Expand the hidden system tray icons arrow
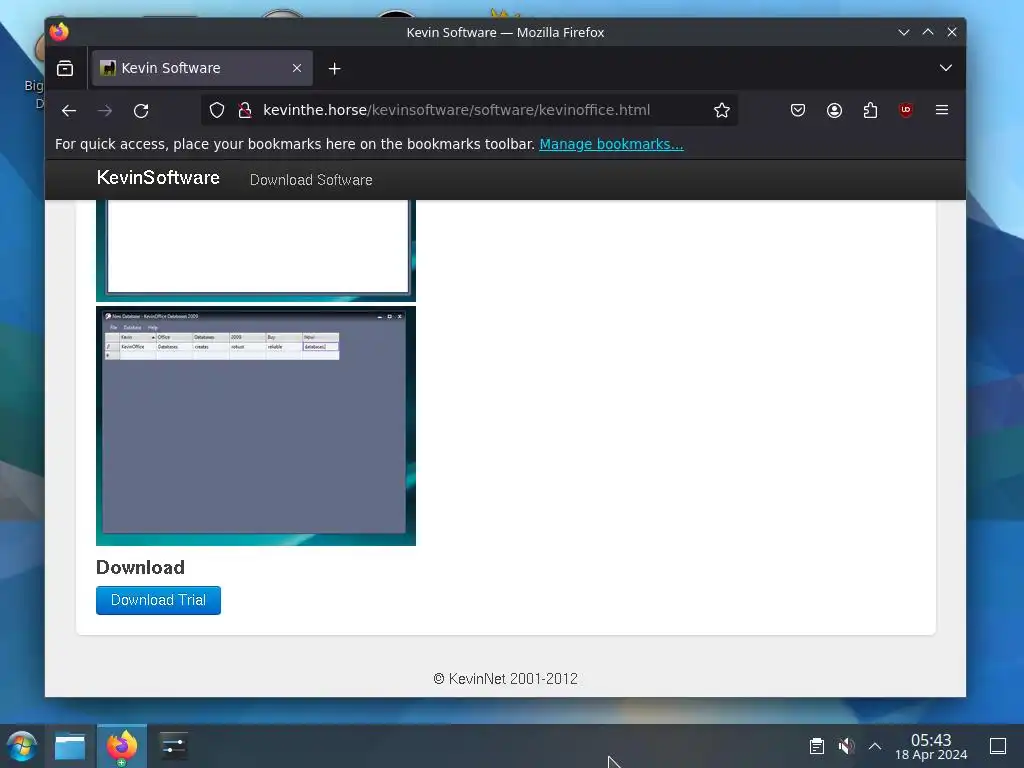This screenshot has height=768, width=1024. coord(875,746)
